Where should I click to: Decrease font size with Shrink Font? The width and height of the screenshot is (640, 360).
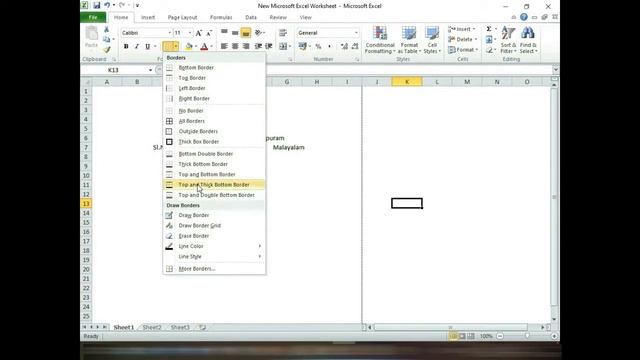coord(209,33)
